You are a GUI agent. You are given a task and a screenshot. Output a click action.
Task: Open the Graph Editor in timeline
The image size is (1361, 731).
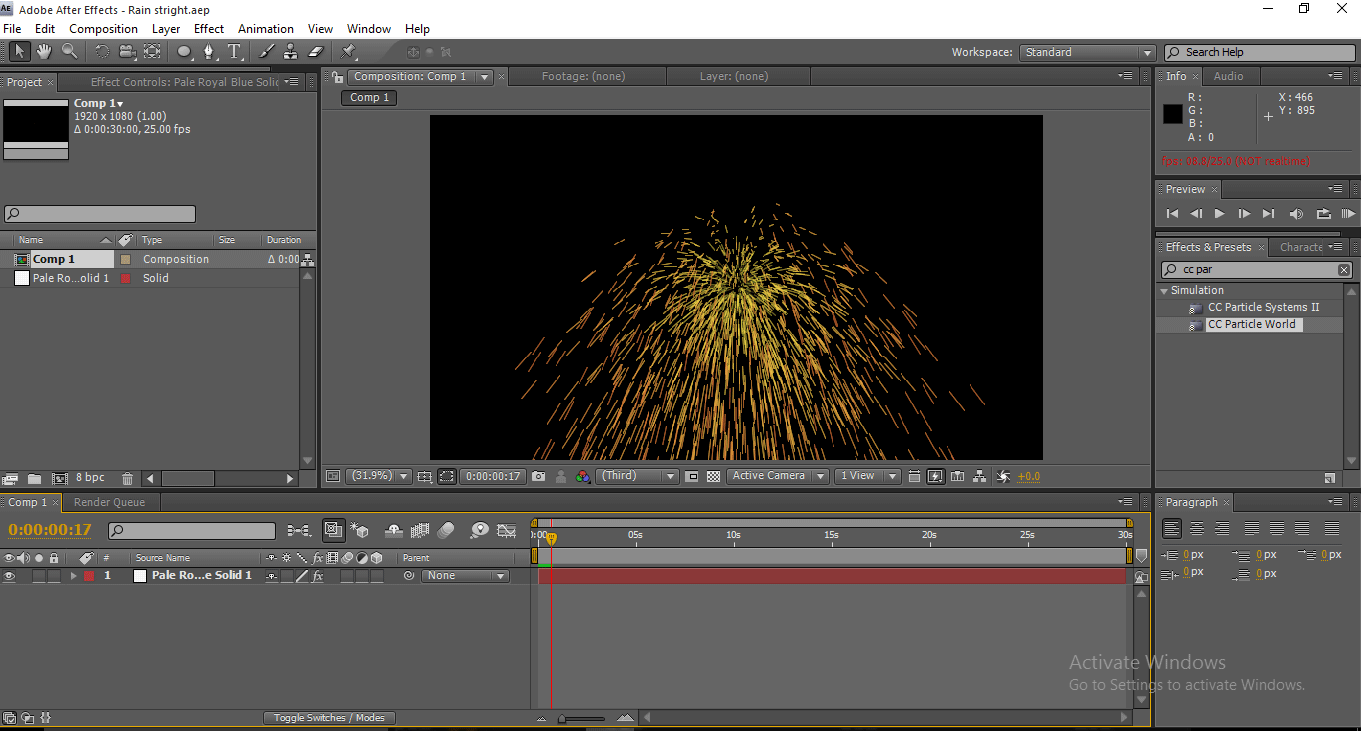tap(507, 531)
